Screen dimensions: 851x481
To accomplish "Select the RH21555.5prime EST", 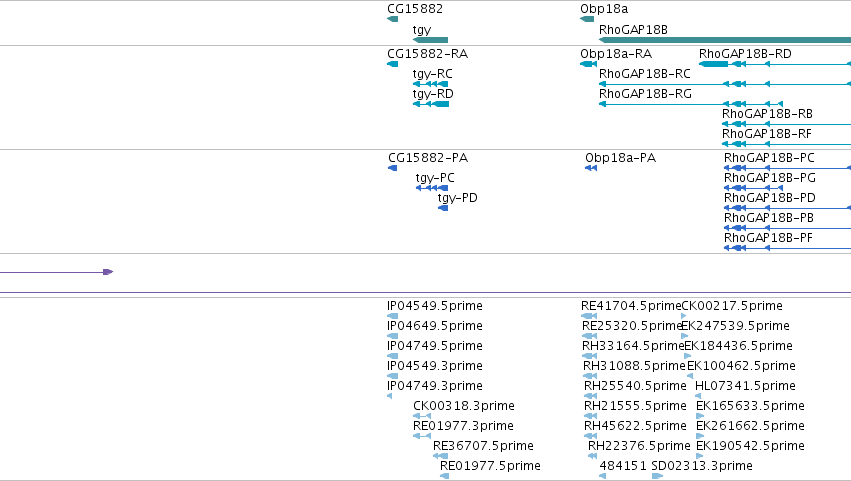I will [590, 416].
